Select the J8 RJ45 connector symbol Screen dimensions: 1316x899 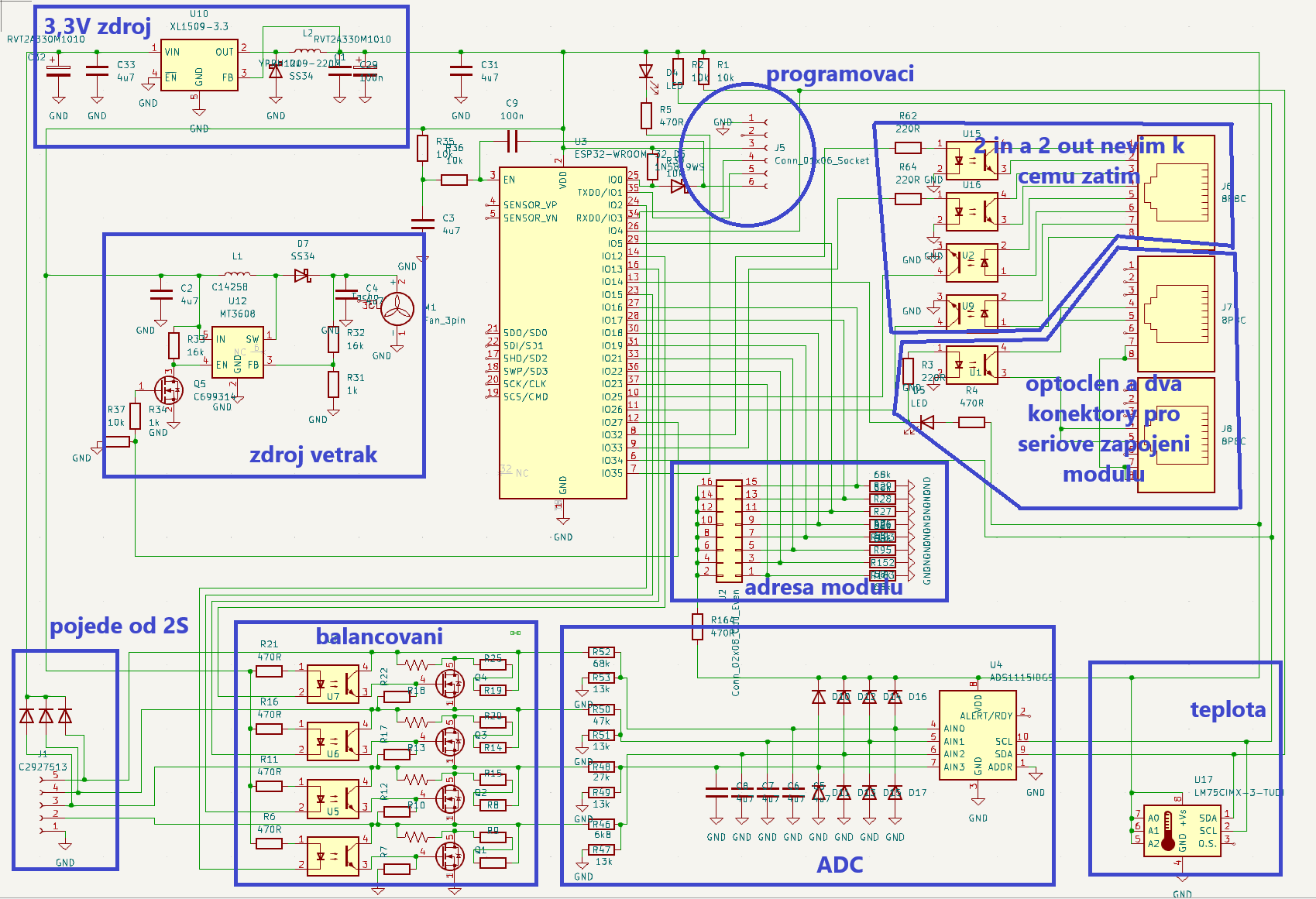1176,434
